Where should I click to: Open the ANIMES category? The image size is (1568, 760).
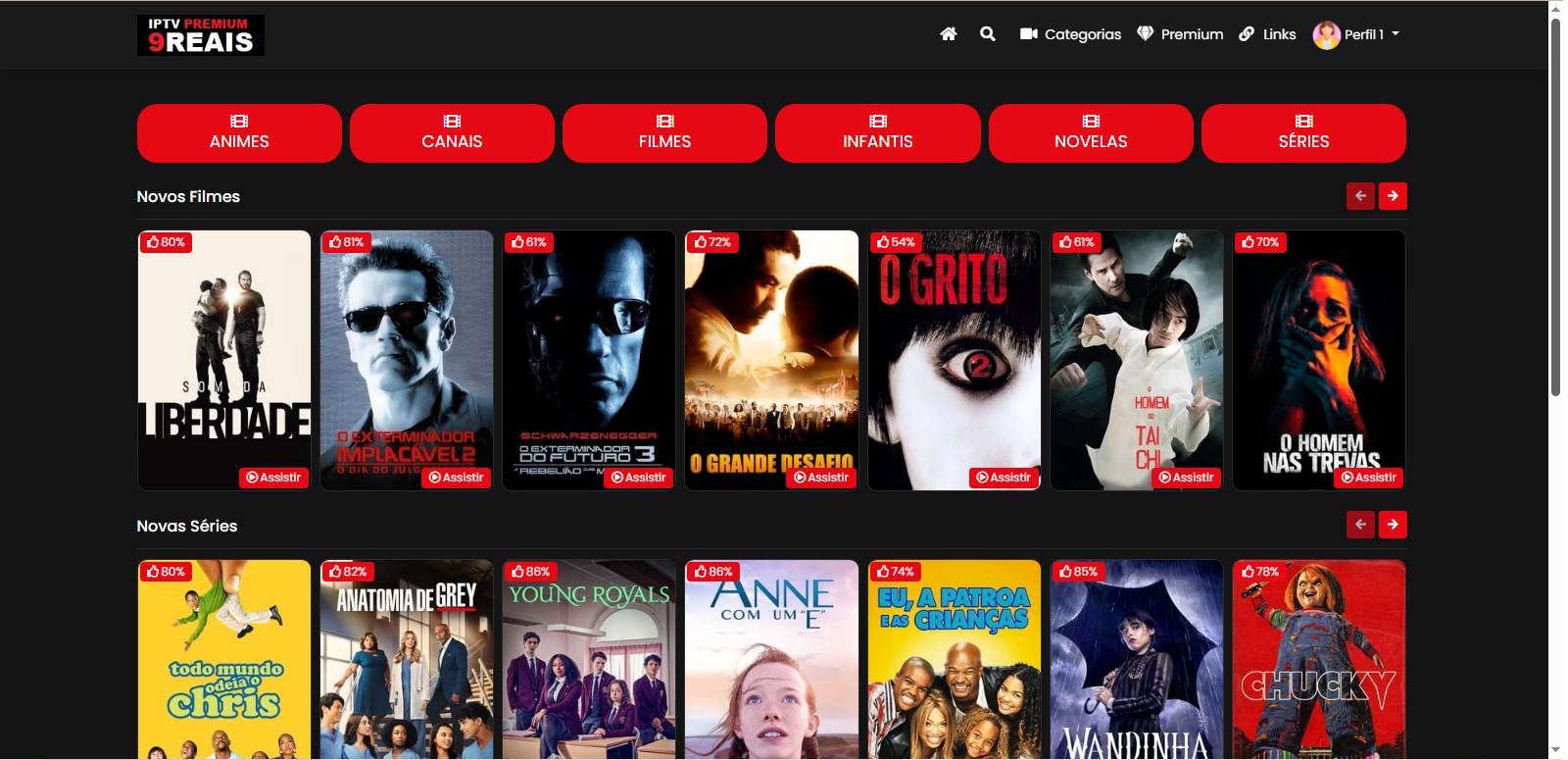(x=239, y=133)
